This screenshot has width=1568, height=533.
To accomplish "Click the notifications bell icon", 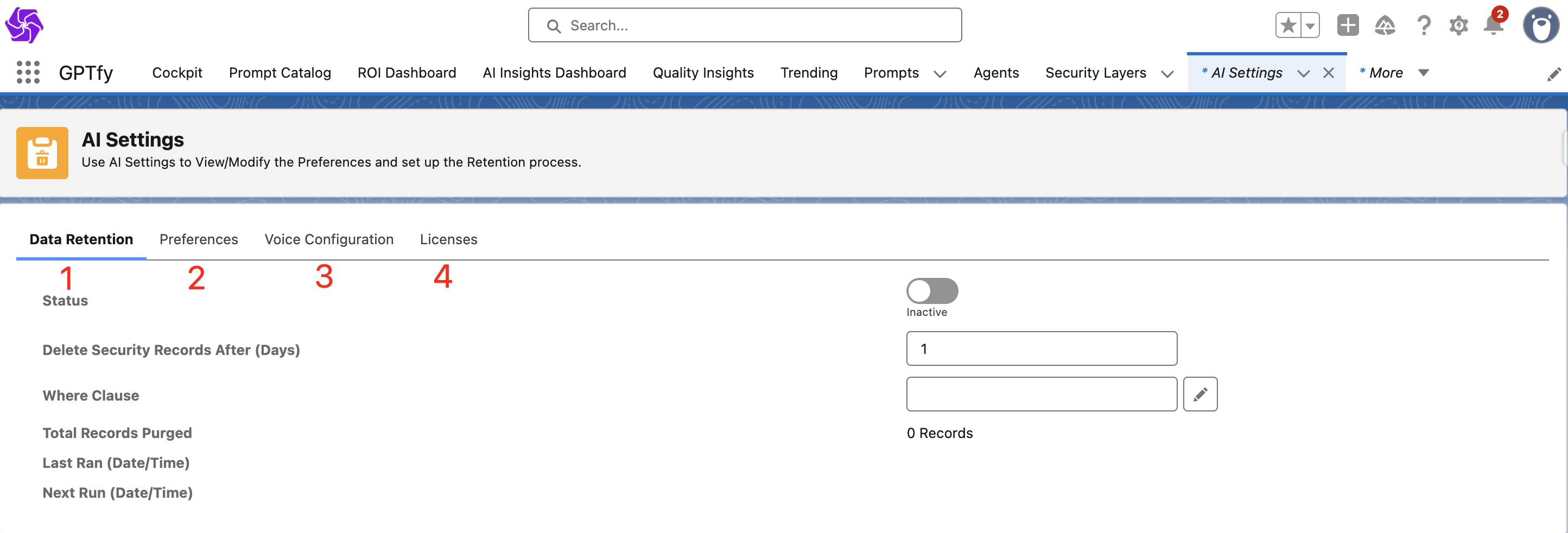I will click(x=1493, y=26).
